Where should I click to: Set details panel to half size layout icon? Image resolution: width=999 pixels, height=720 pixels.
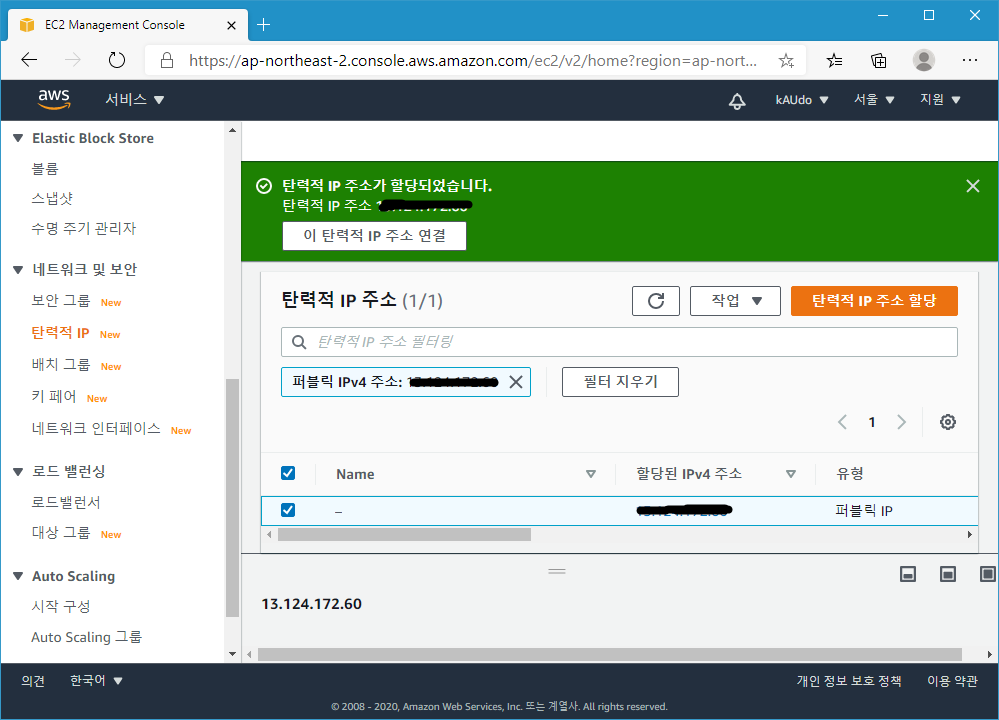948,574
